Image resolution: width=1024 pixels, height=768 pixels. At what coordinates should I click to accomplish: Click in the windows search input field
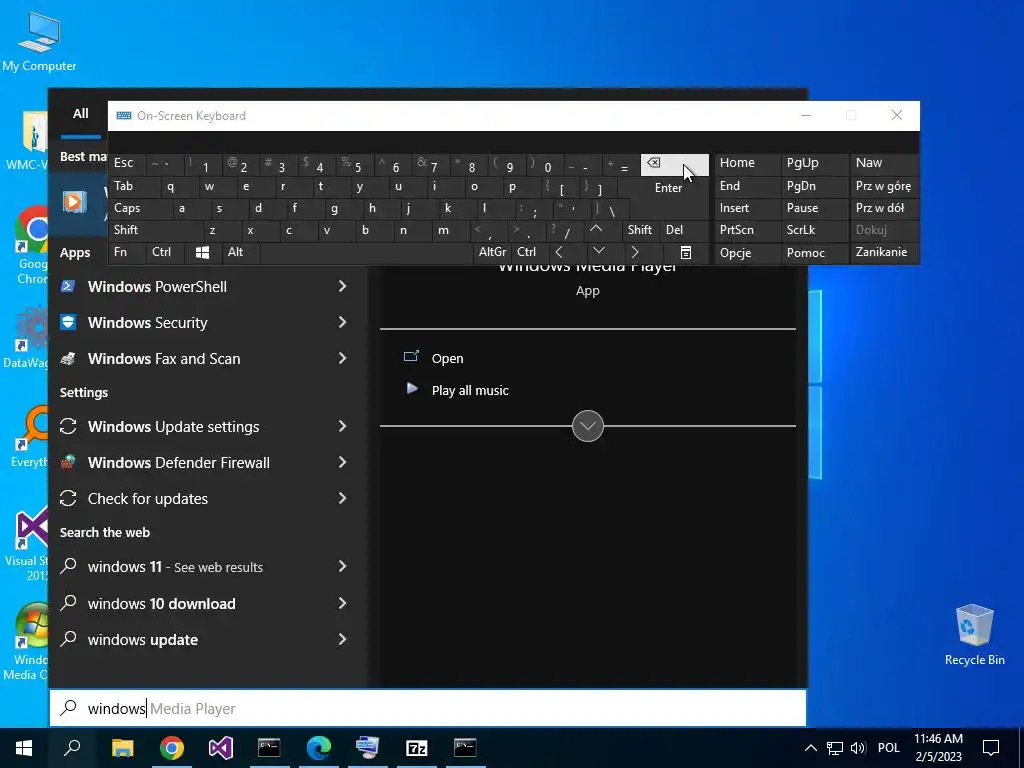428,709
